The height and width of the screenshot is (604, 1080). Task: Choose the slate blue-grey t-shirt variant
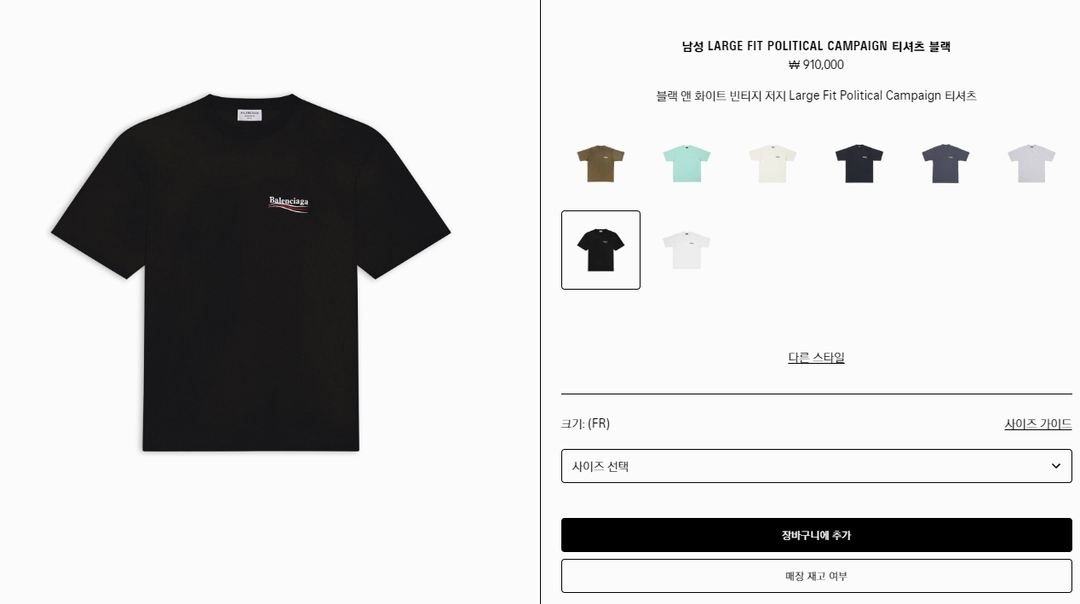(x=945, y=164)
